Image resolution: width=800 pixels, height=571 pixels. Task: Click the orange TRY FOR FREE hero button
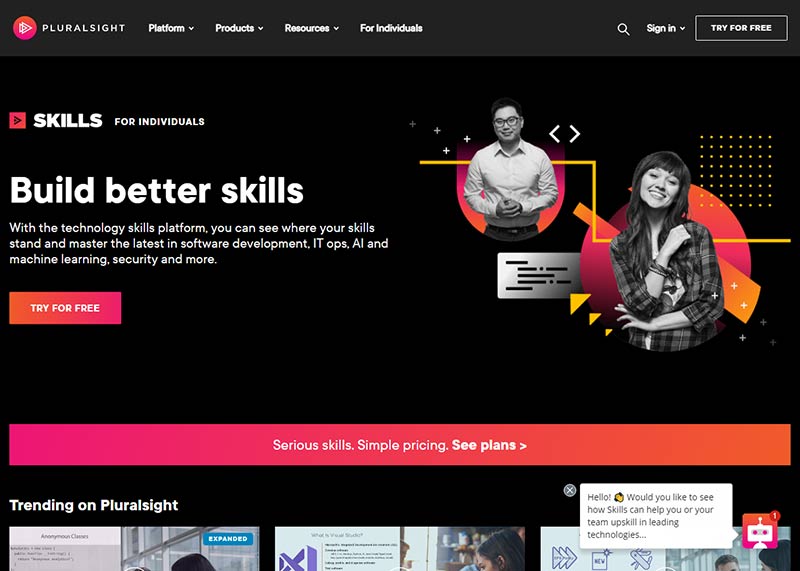point(65,308)
